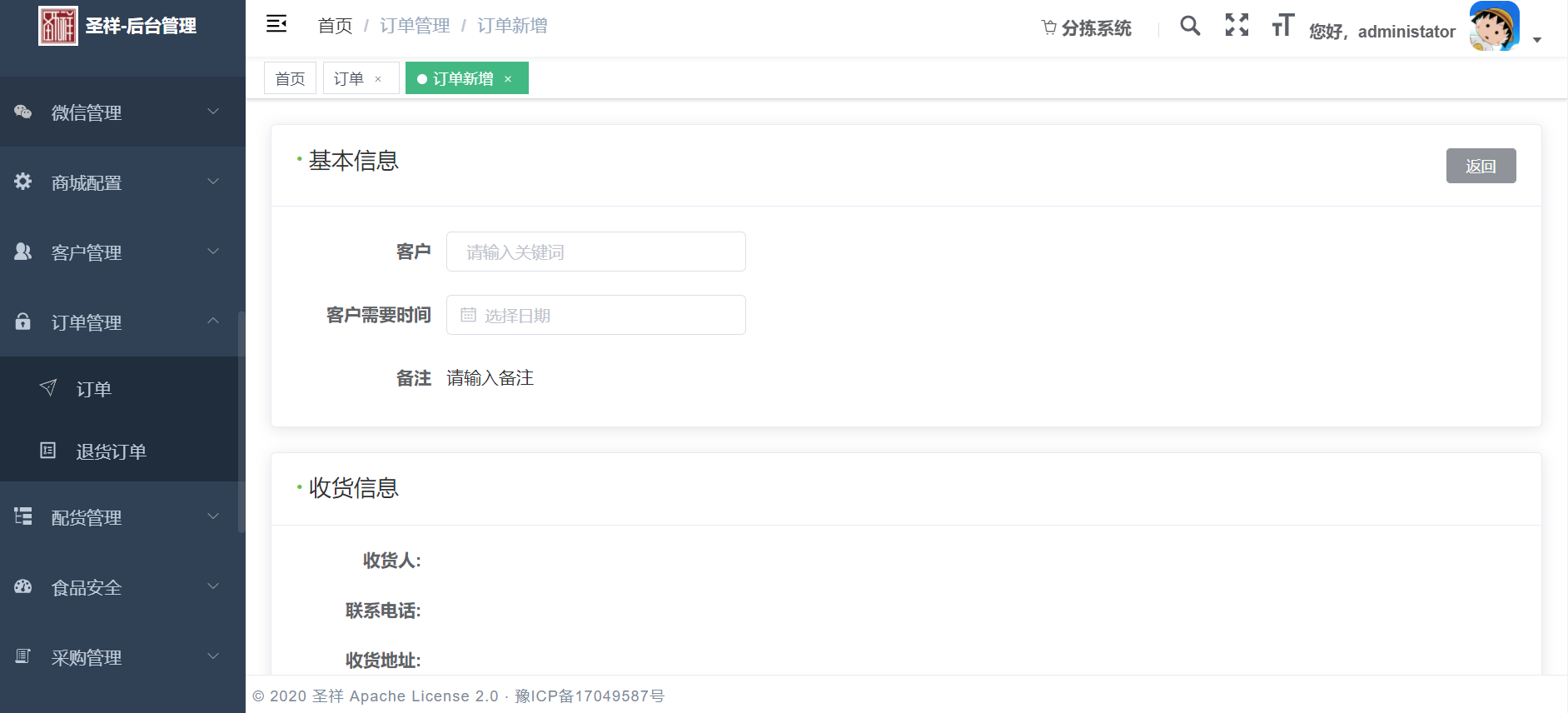Select the 食品安全 sidebar menu
Image resolution: width=1568 pixels, height=713 pixels.
pos(122,586)
